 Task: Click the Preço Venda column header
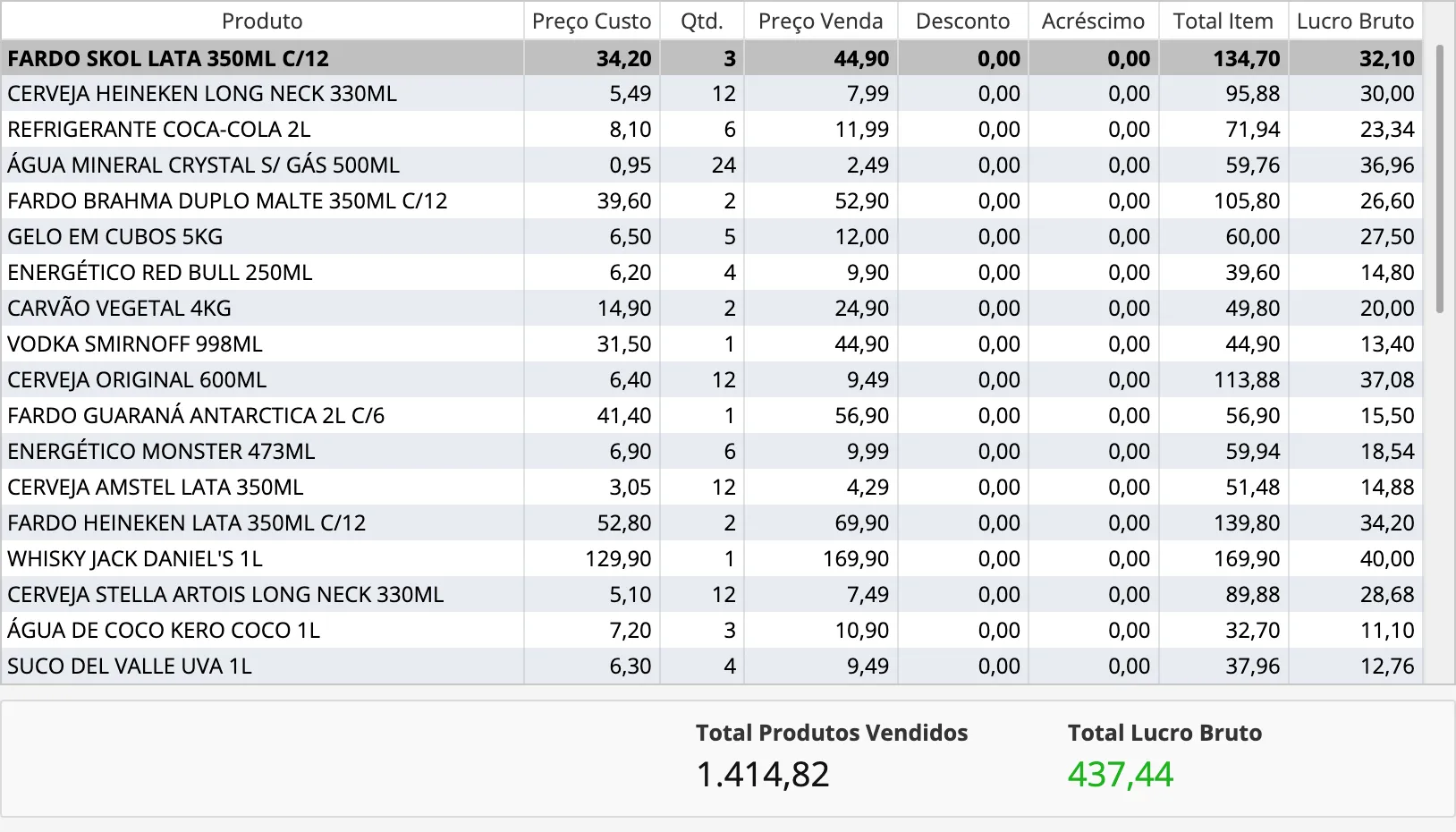point(820,21)
